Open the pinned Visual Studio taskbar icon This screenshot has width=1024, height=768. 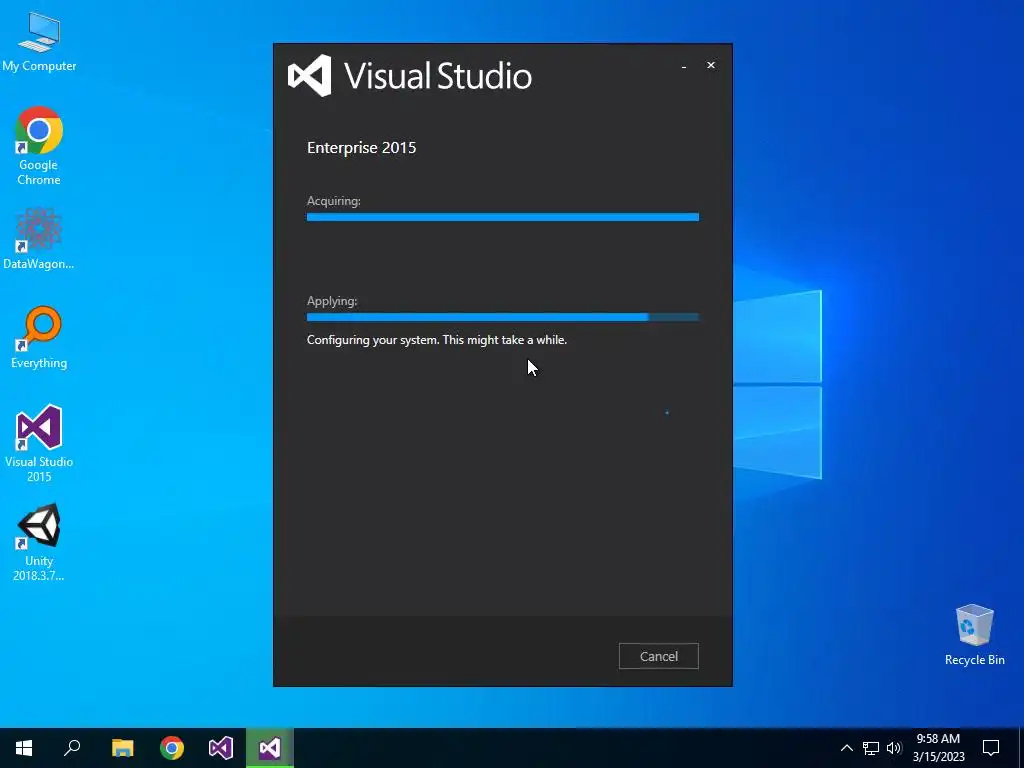point(221,748)
